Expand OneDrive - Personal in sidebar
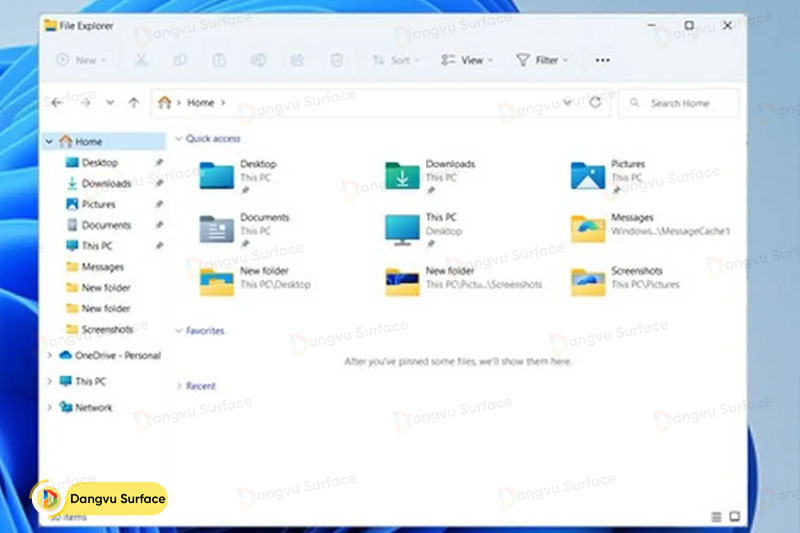800x533 pixels. [49, 356]
